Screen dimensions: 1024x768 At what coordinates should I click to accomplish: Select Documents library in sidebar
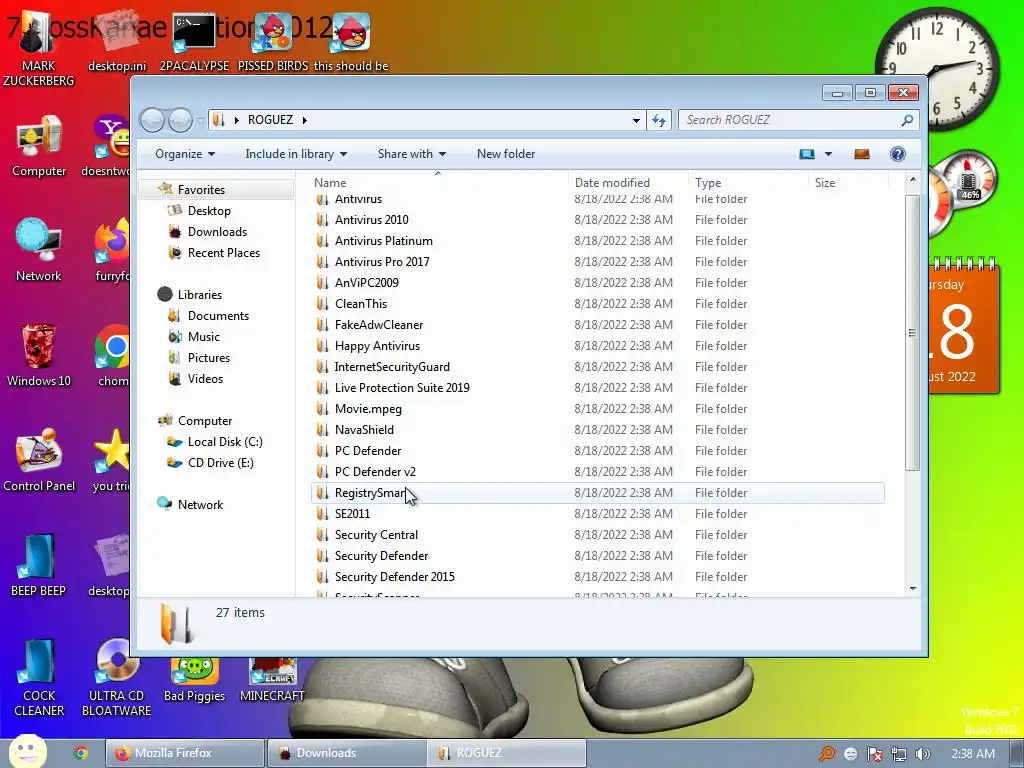click(x=218, y=316)
